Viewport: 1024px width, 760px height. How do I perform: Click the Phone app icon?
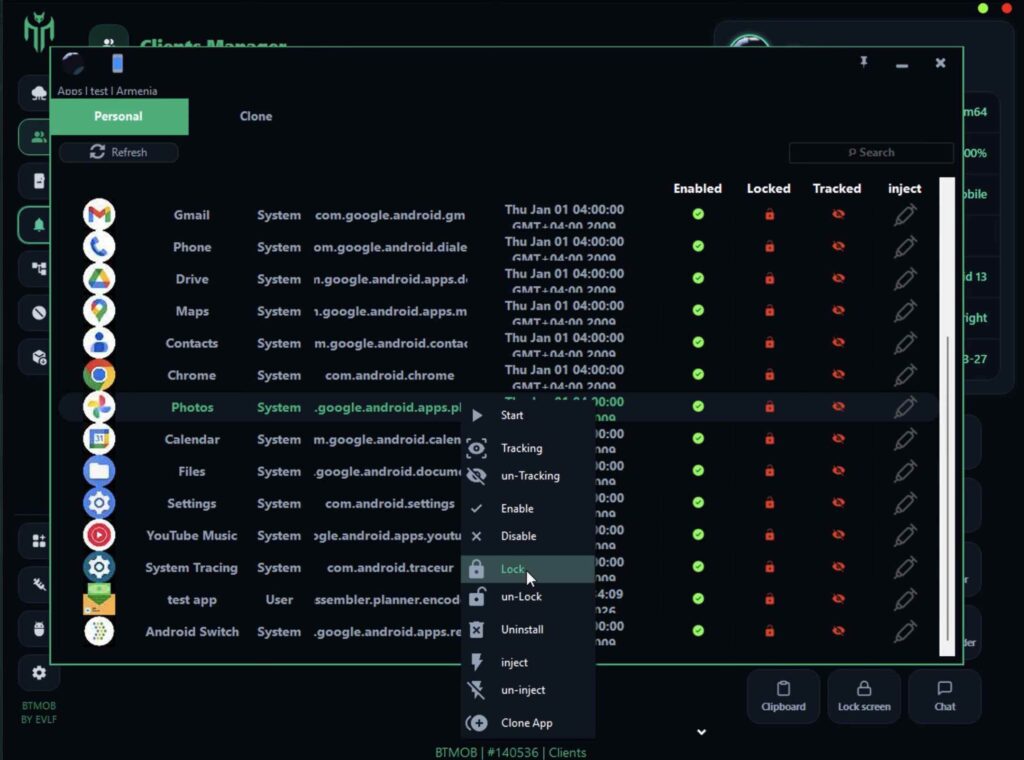coord(99,246)
